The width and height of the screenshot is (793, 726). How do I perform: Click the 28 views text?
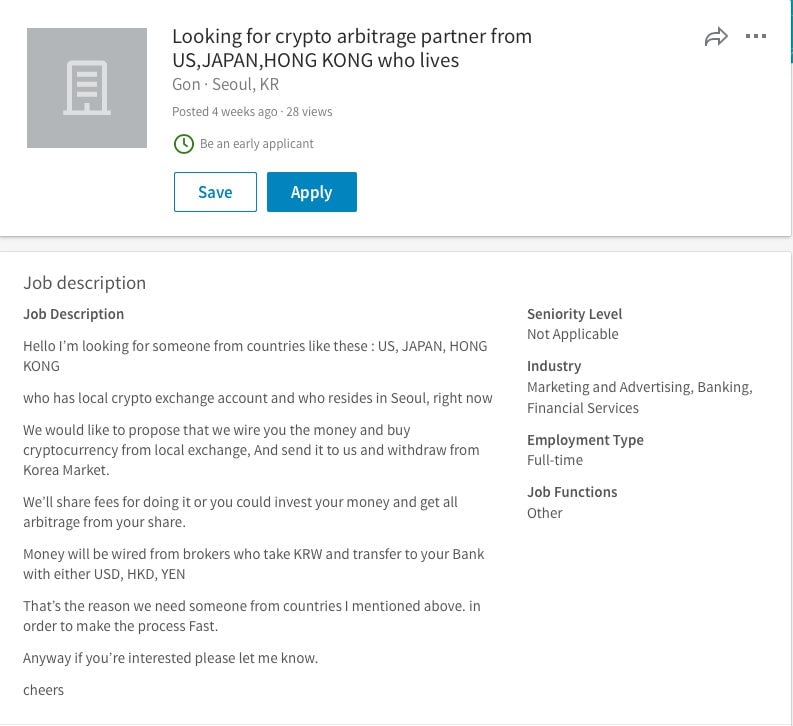coord(309,112)
